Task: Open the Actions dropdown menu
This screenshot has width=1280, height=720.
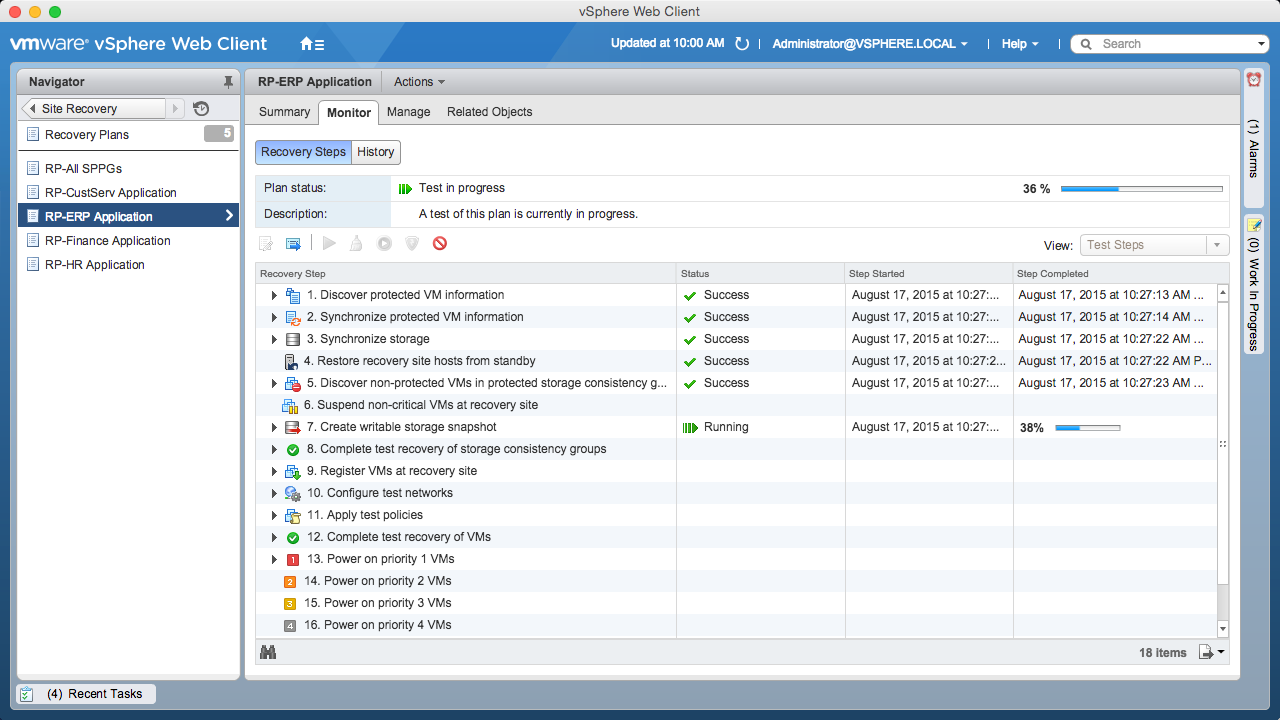Action: [x=419, y=82]
